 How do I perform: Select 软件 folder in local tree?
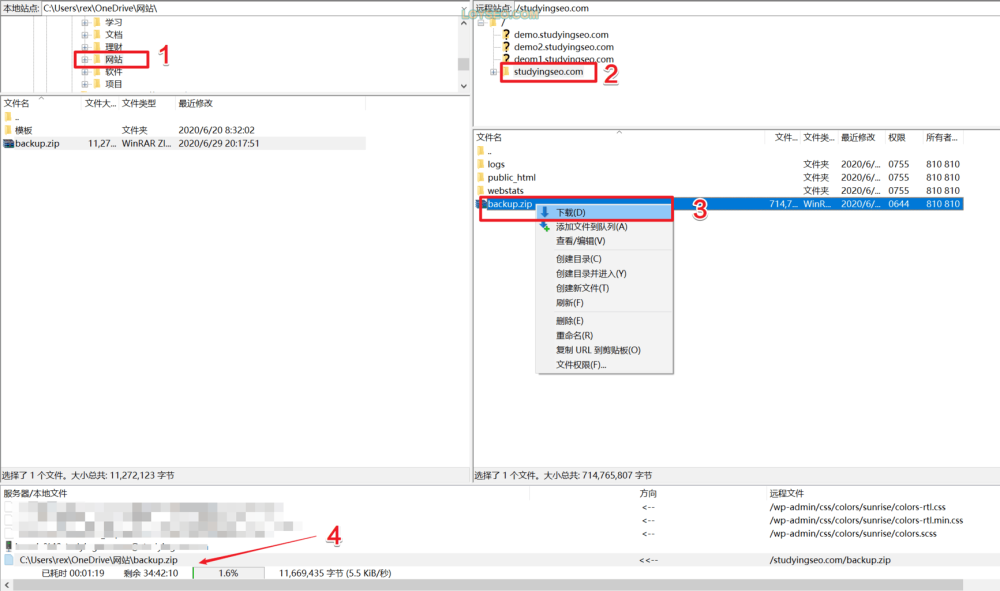pyautogui.click(x=114, y=72)
